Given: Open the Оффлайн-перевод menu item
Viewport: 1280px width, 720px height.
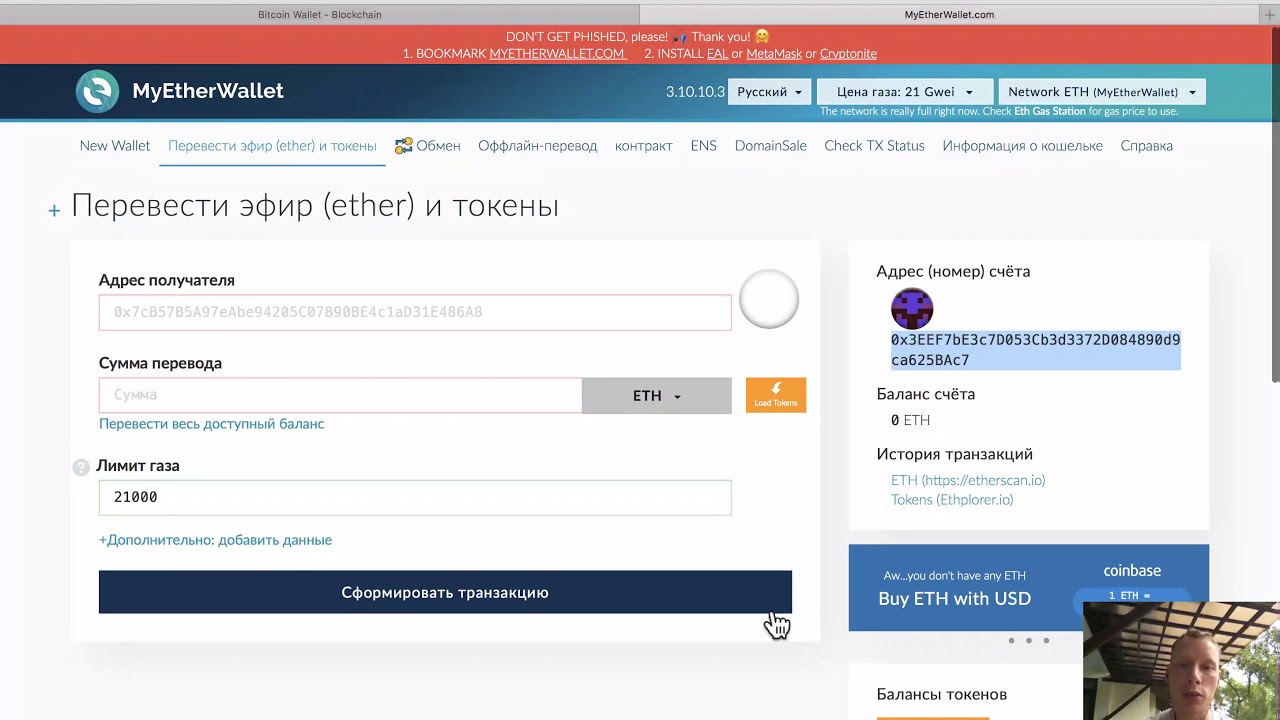Looking at the screenshot, I should tap(537, 146).
